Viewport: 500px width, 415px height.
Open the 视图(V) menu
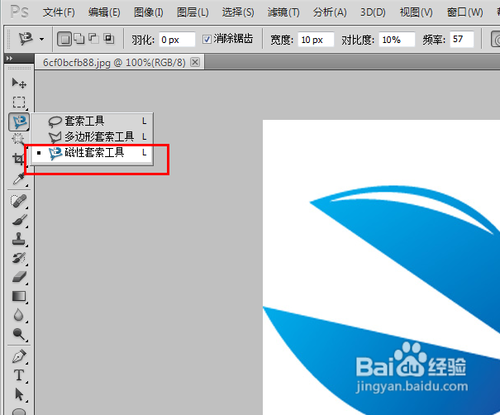click(416, 12)
